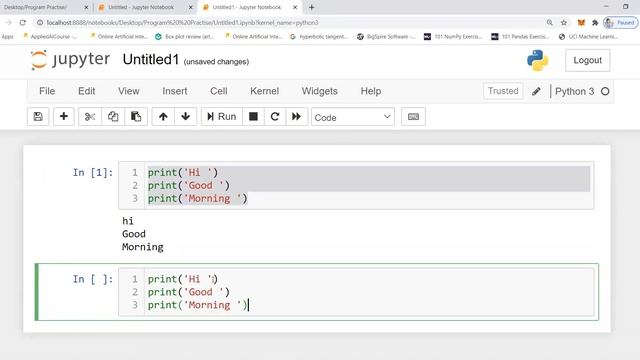
Task: Click the Python 3 kernel idle circle
Action: pos(605,91)
